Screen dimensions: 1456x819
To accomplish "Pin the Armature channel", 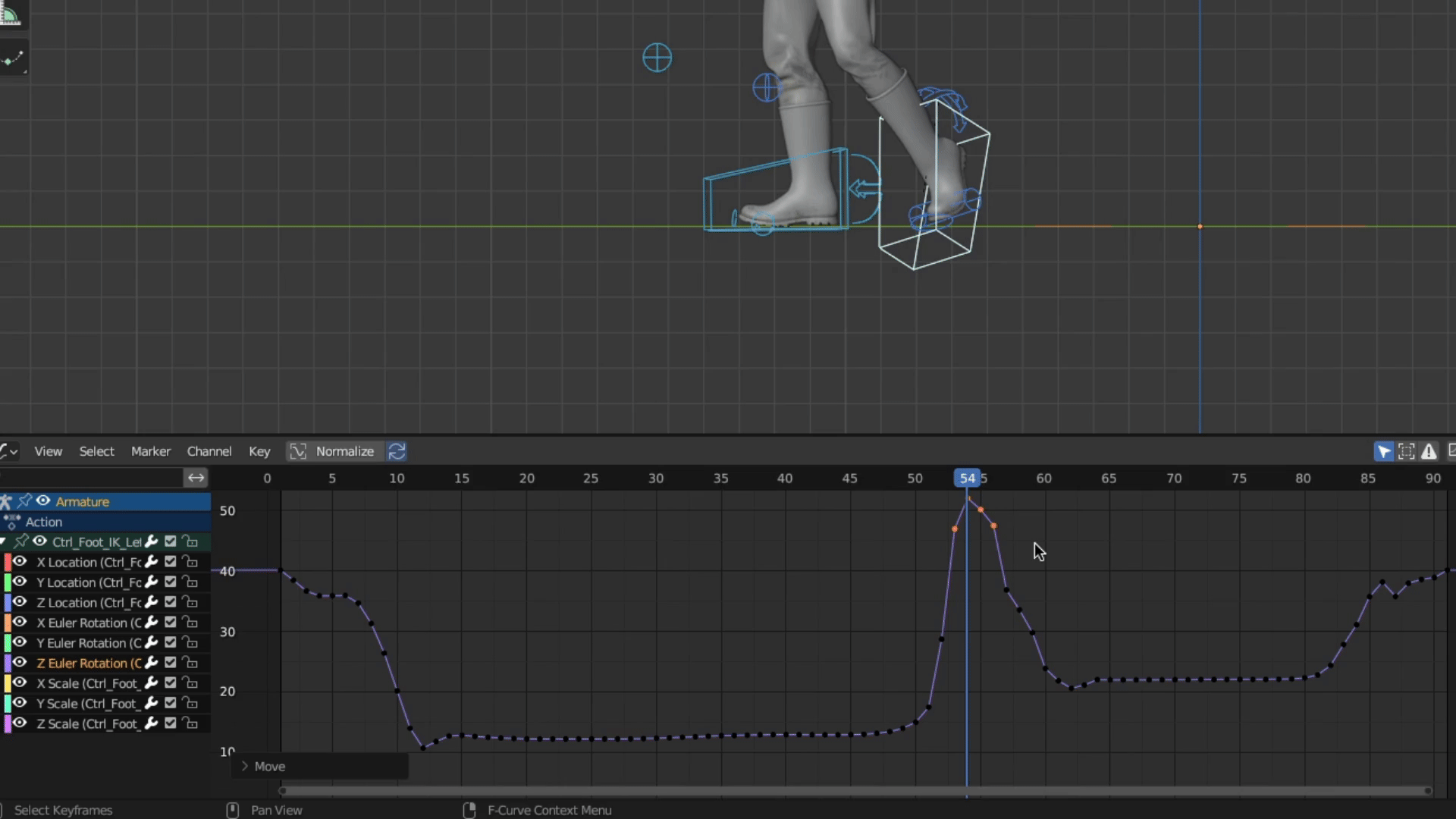I will tap(25, 501).
